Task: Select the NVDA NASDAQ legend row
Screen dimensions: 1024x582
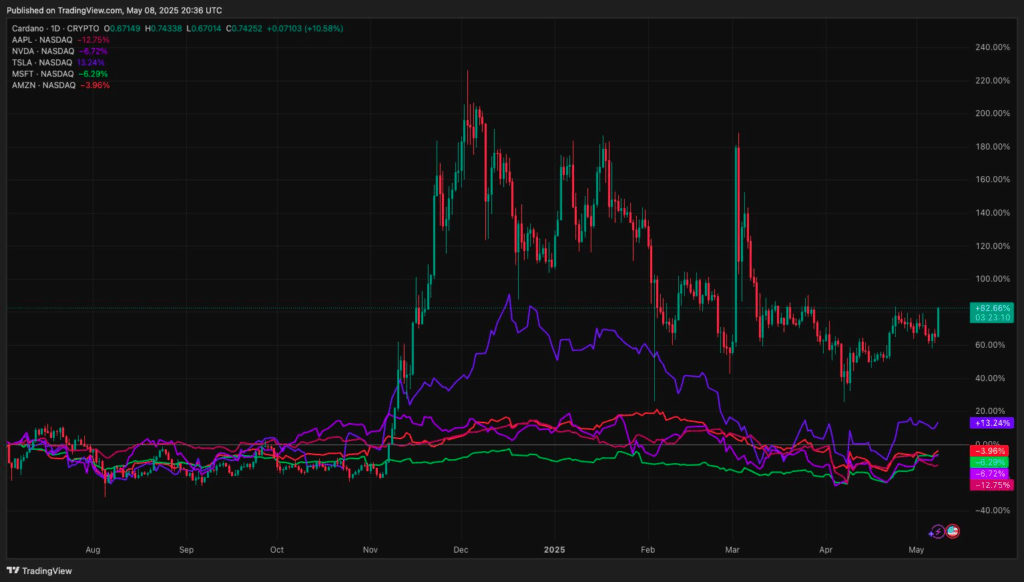Action: tap(59, 51)
